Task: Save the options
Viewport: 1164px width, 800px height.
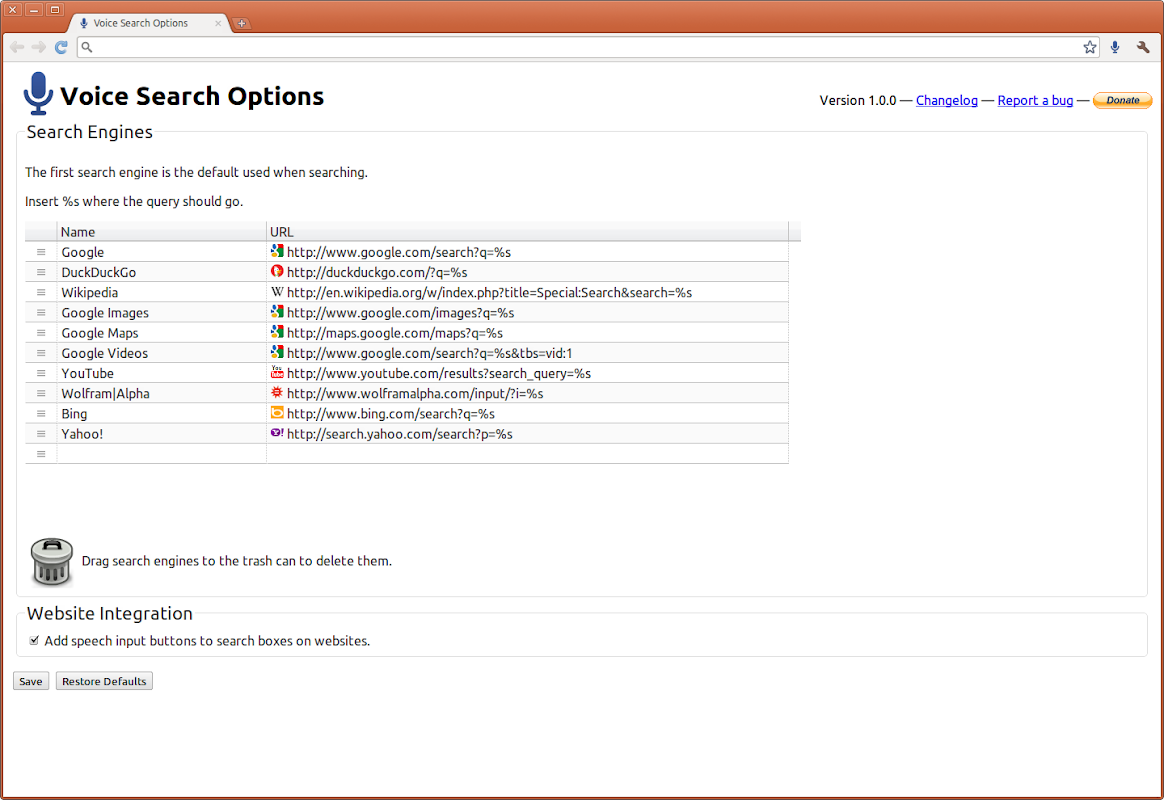Action: pos(30,681)
